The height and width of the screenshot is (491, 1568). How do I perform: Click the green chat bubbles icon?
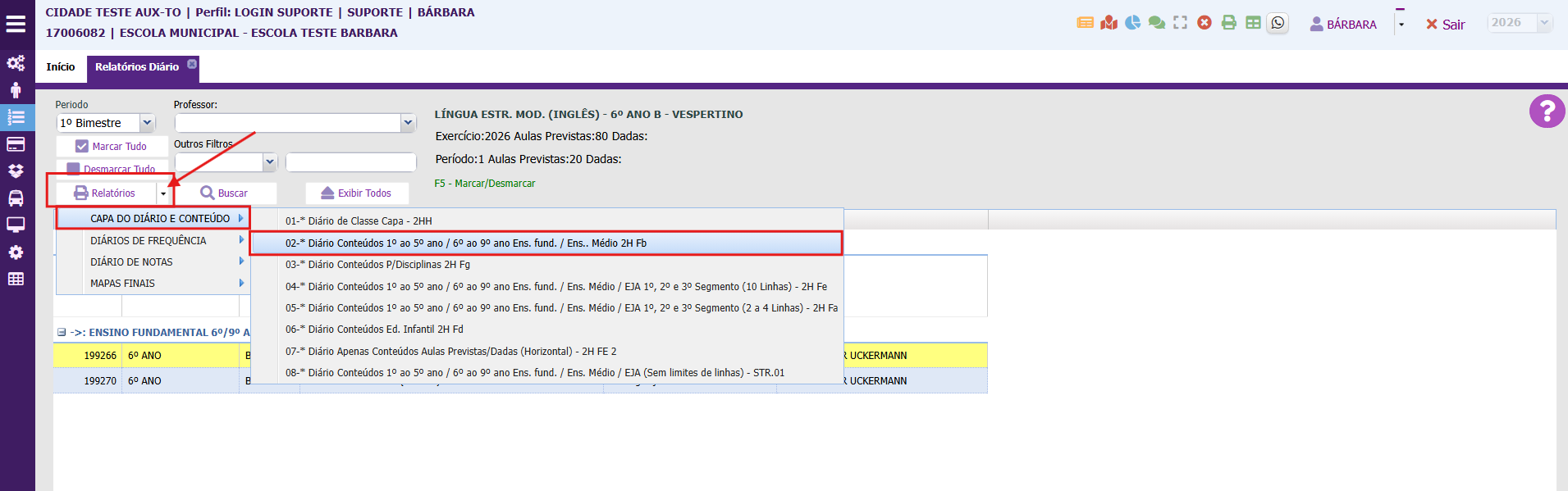[1156, 23]
